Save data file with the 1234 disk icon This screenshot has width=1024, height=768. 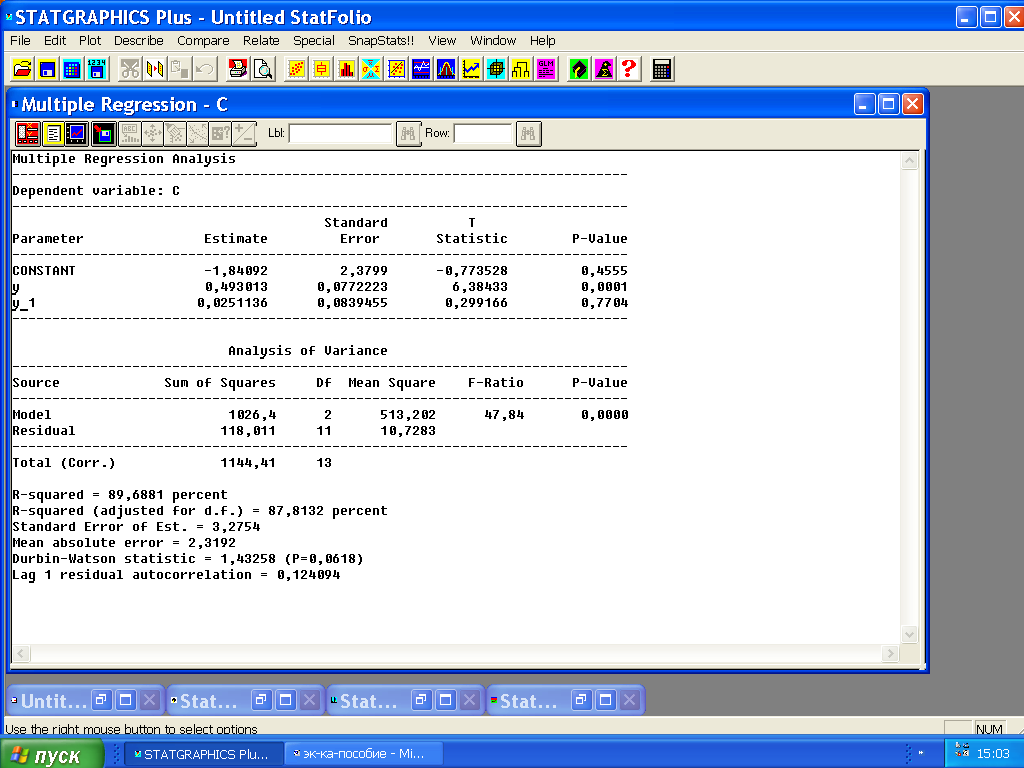pyautogui.click(x=97, y=69)
